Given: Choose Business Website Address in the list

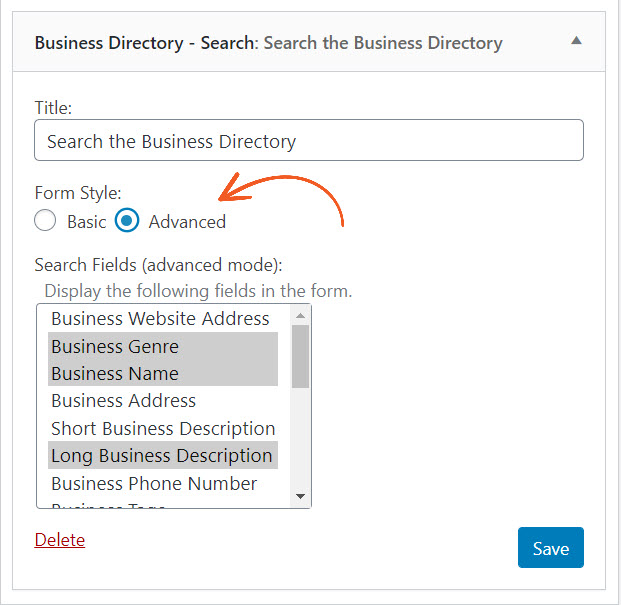Looking at the screenshot, I should coord(163,319).
